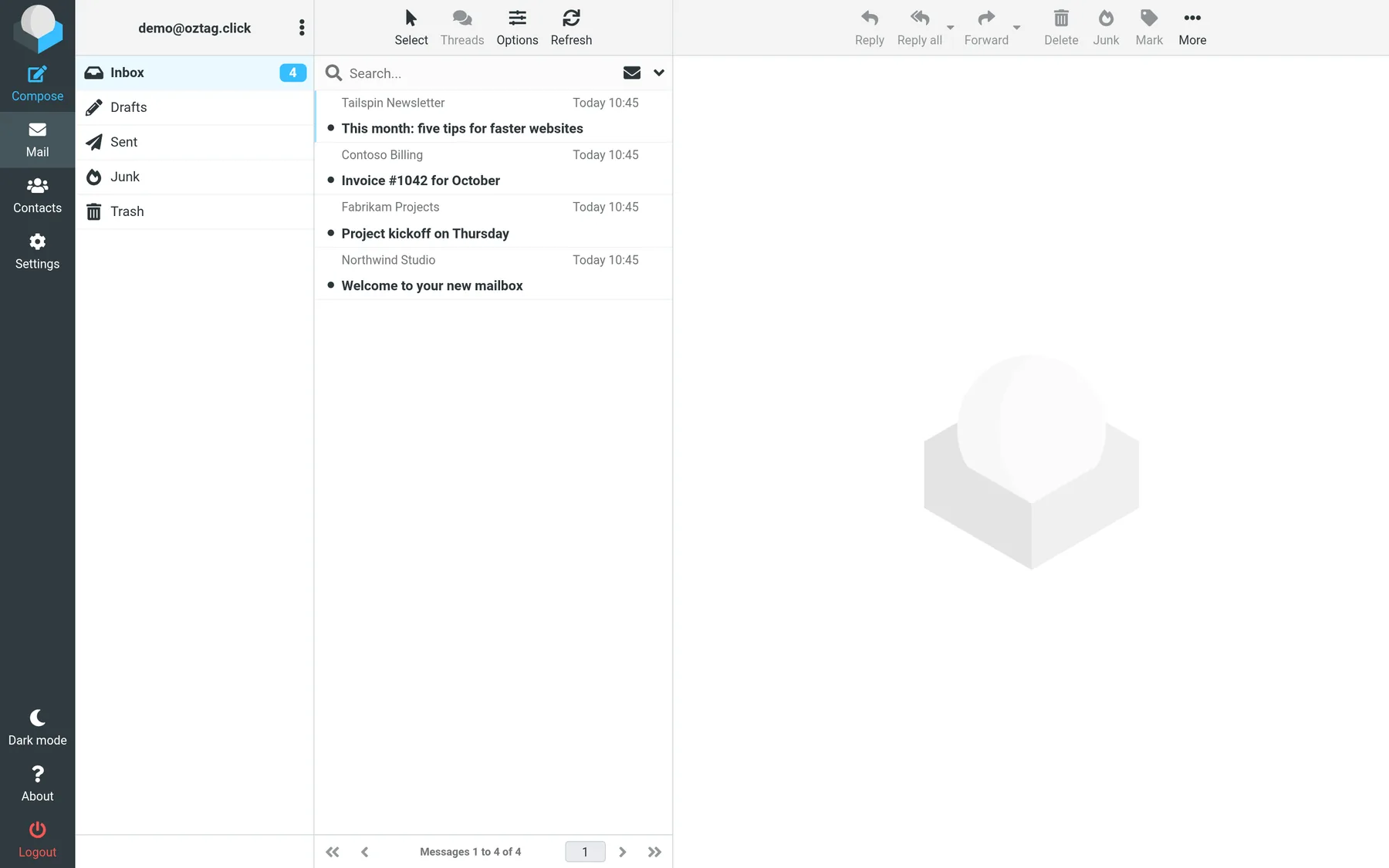Click the Forward button
1389x868 pixels.
pyautogui.click(x=986, y=28)
